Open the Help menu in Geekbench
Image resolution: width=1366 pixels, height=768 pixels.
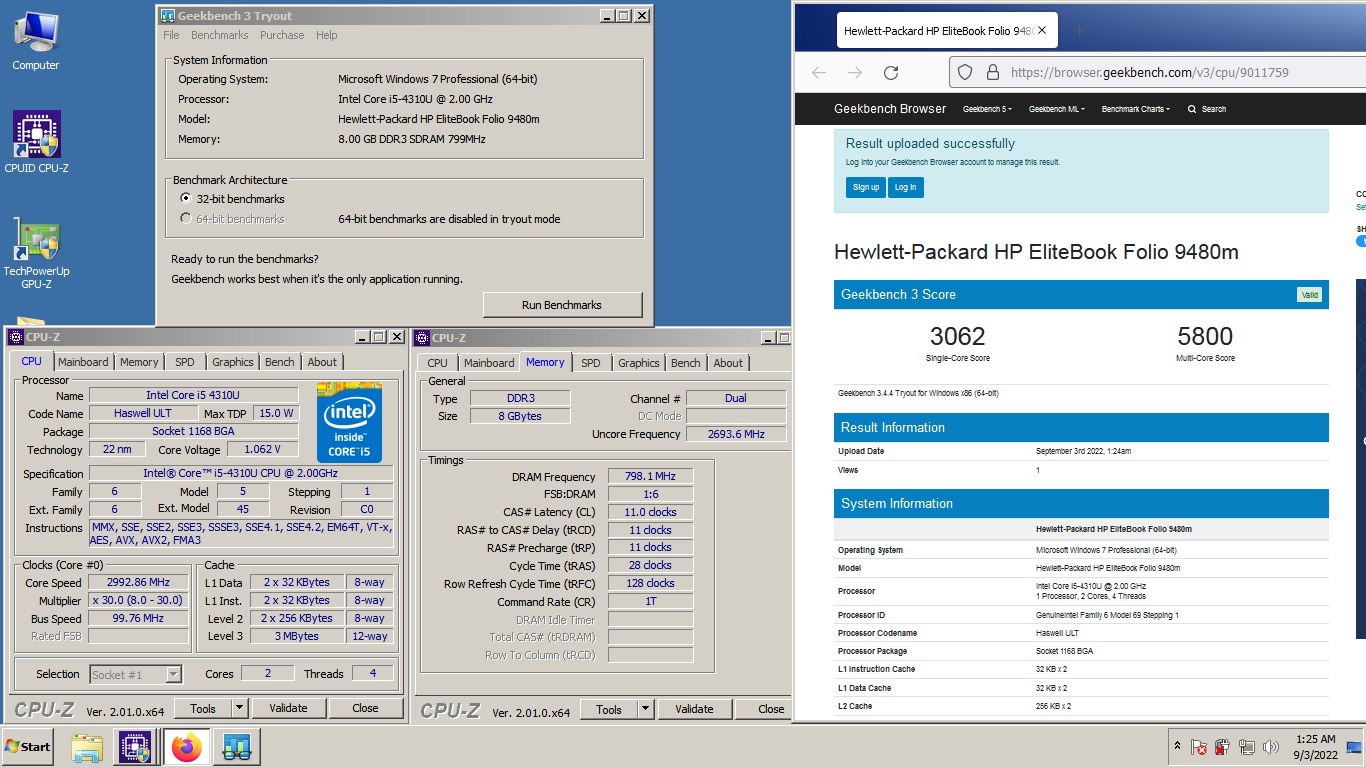[x=327, y=35]
